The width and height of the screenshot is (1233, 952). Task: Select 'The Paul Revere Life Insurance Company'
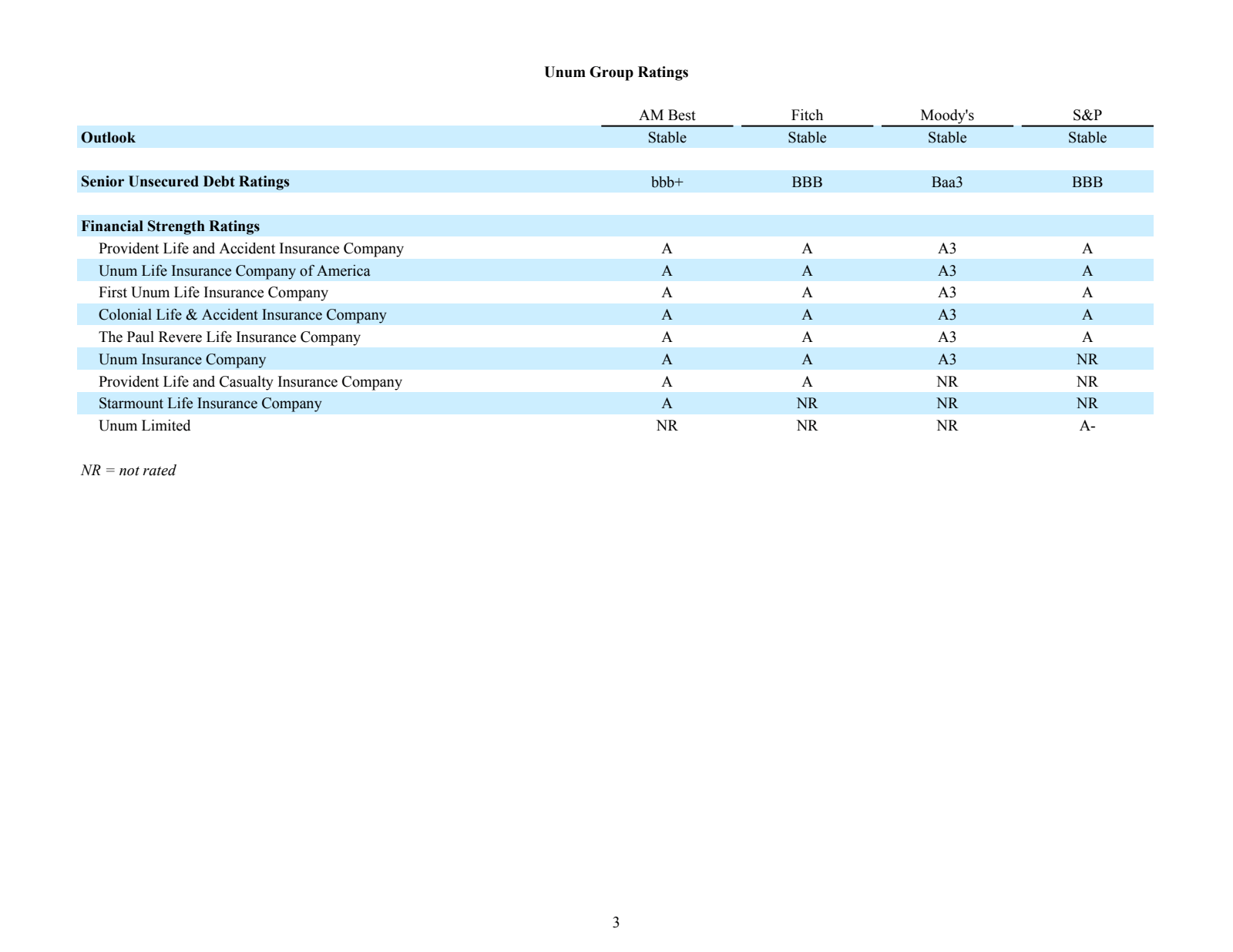coord(229,337)
